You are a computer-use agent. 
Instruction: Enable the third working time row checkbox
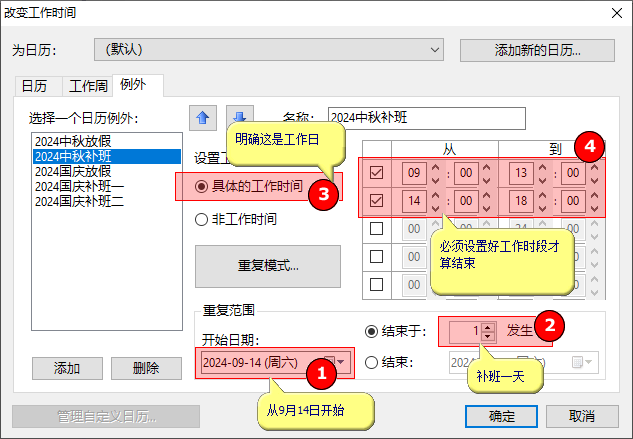click(x=376, y=229)
